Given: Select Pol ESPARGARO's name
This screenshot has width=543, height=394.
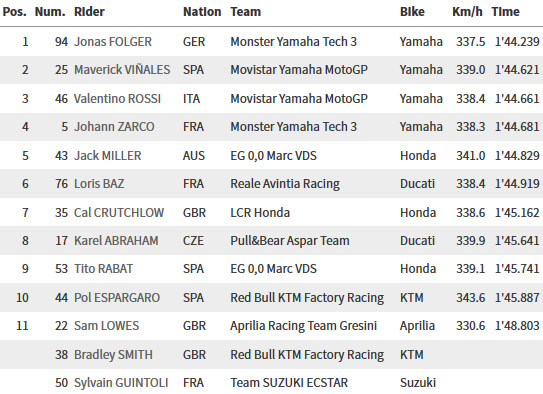Looking at the screenshot, I should click(x=117, y=298).
